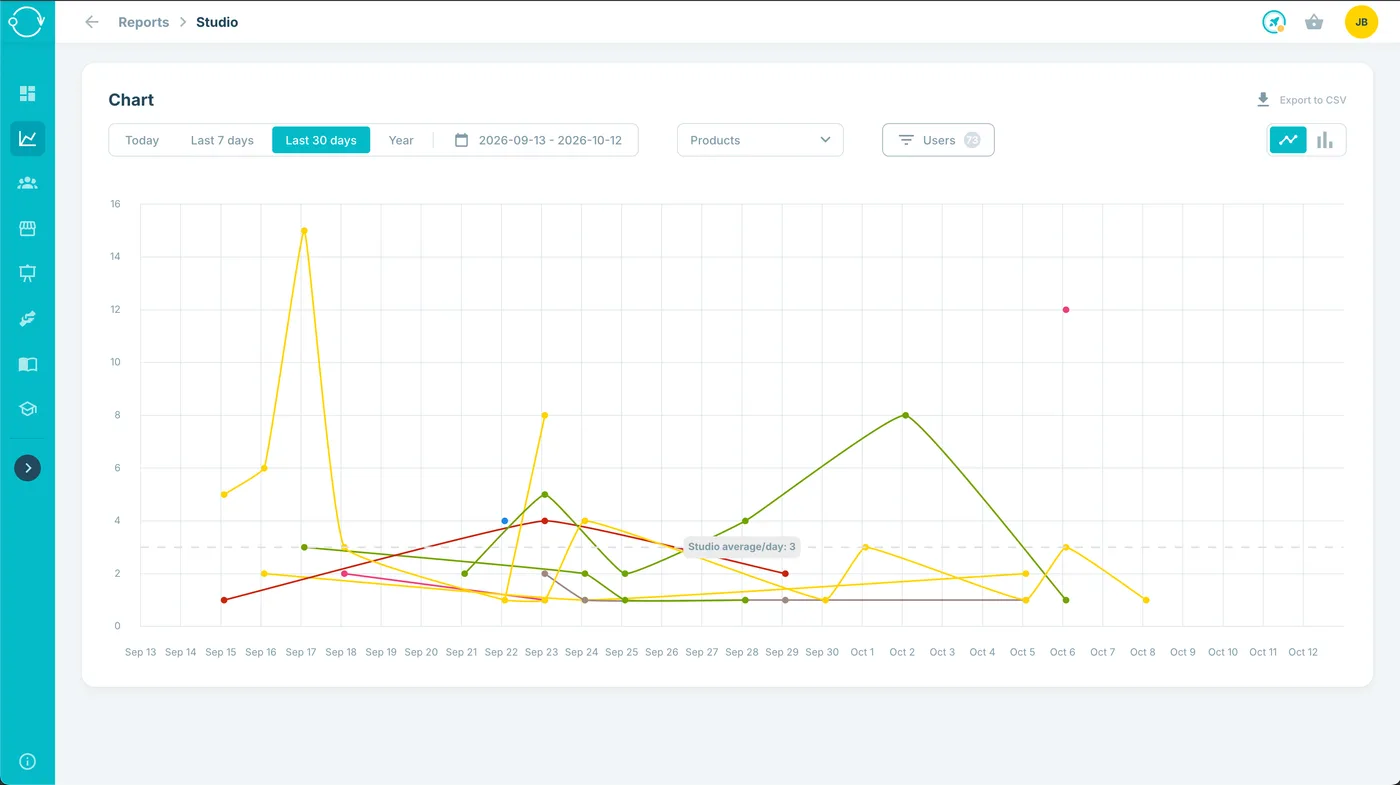Open the shopping basket icon
Viewport: 1400px width, 785px height.
coord(1314,22)
